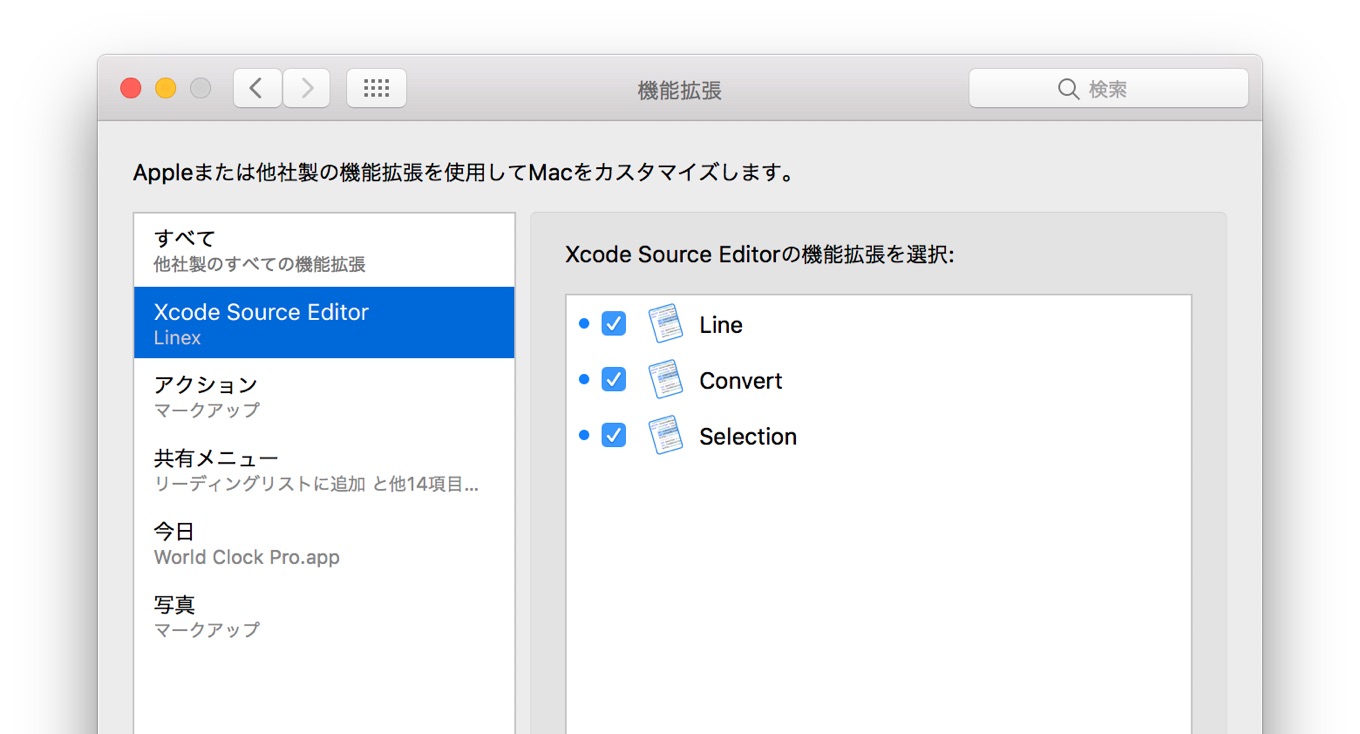
Task: Open the アクション extensions category
Action: (x=324, y=396)
